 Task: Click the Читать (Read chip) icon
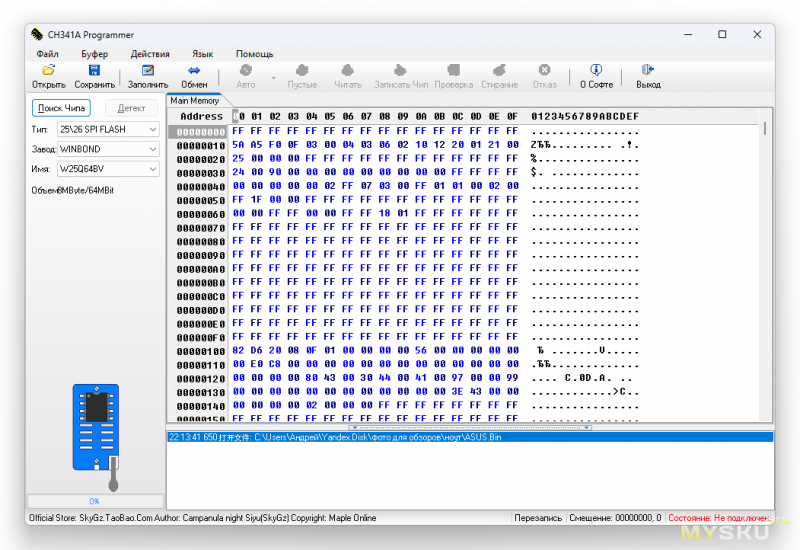tap(348, 71)
